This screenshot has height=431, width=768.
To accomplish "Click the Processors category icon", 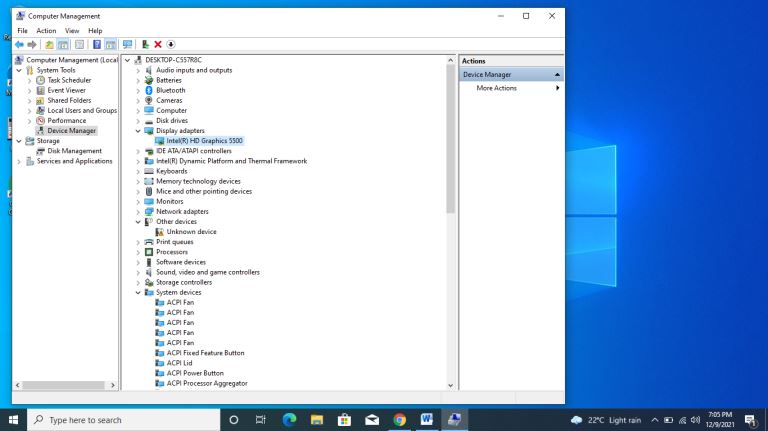I will pyautogui.click(x=149, y=252).
